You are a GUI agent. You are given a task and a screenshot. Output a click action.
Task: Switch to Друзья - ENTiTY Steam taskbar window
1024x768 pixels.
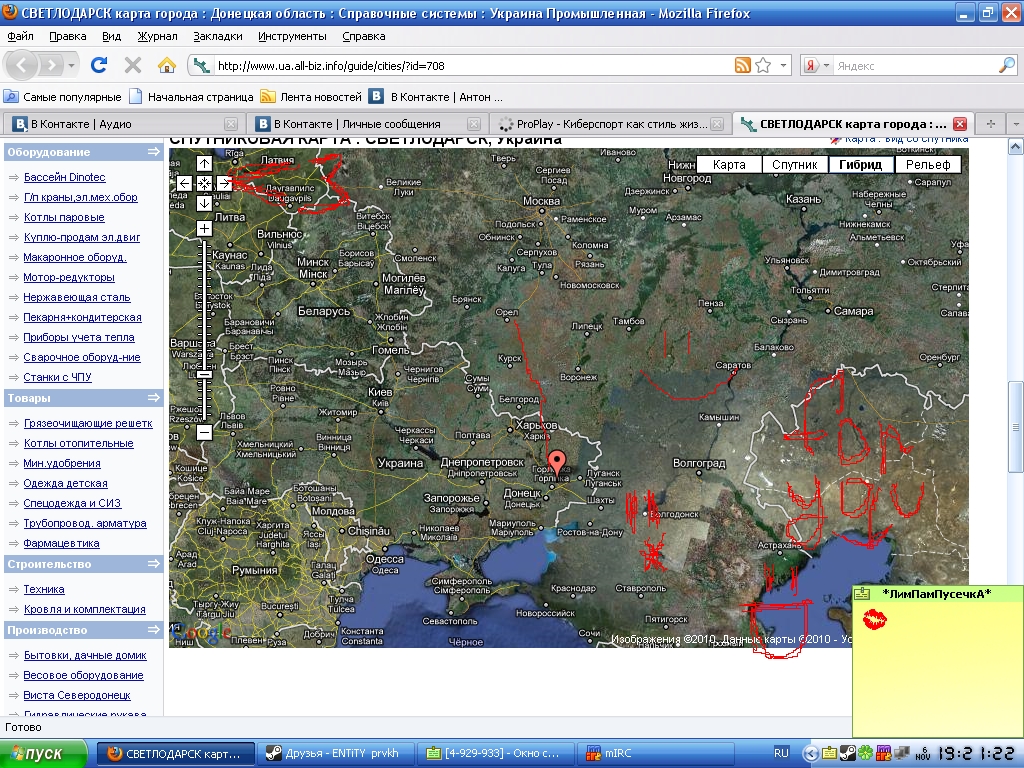click(336, 753)
